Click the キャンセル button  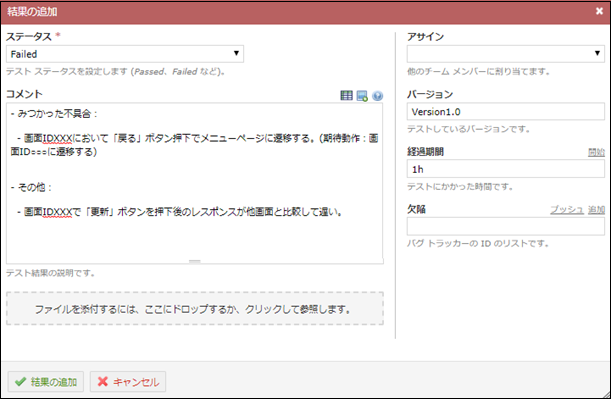point(128,381)
